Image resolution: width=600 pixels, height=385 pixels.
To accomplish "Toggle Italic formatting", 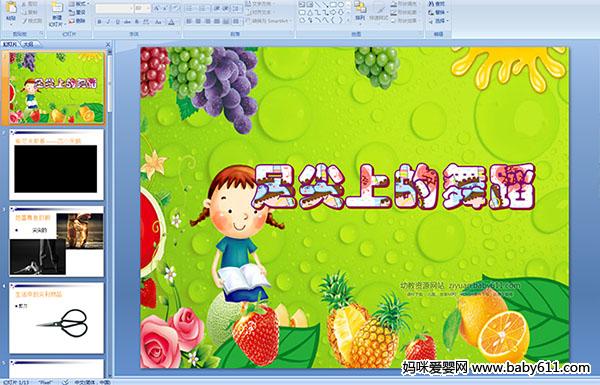I will click(109, 21).
